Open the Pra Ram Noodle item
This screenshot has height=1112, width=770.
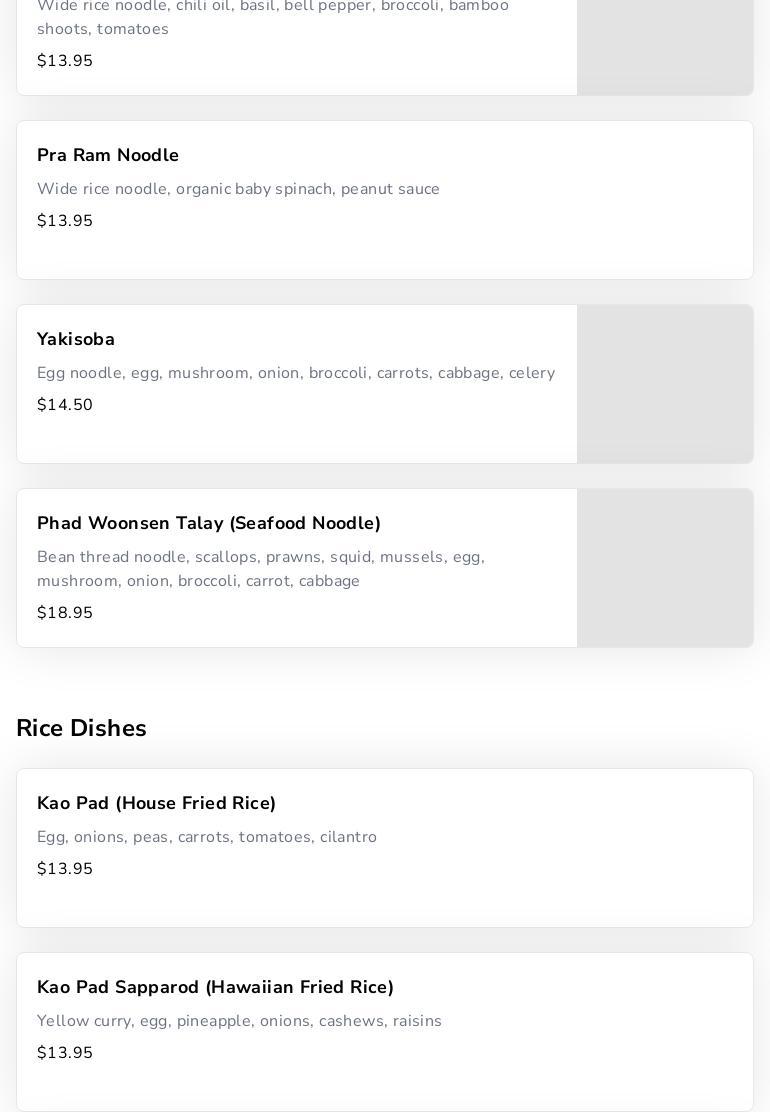click(108, 156)
